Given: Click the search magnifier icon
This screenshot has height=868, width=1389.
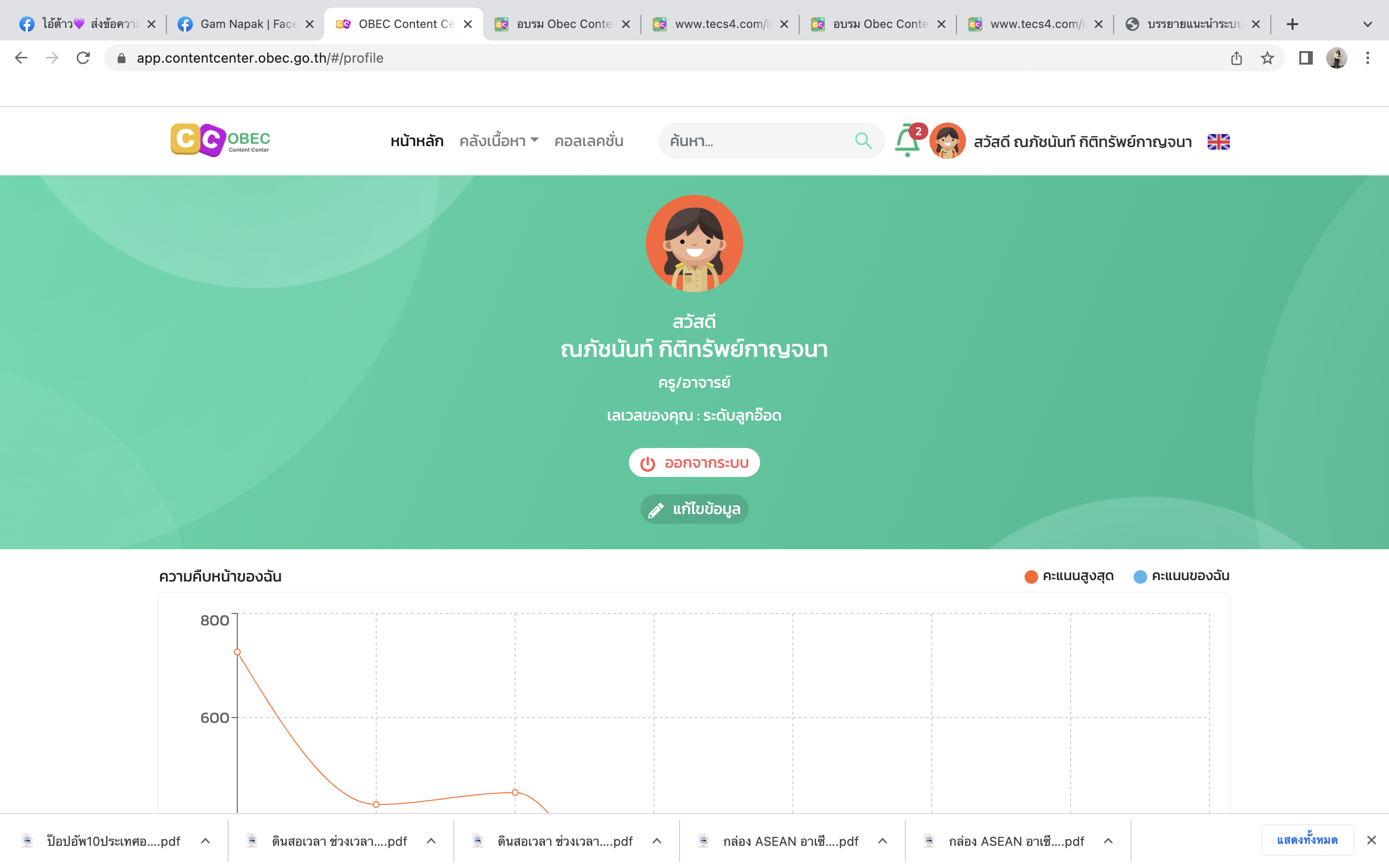Looking at the screenshot, I should click(863, 141).
